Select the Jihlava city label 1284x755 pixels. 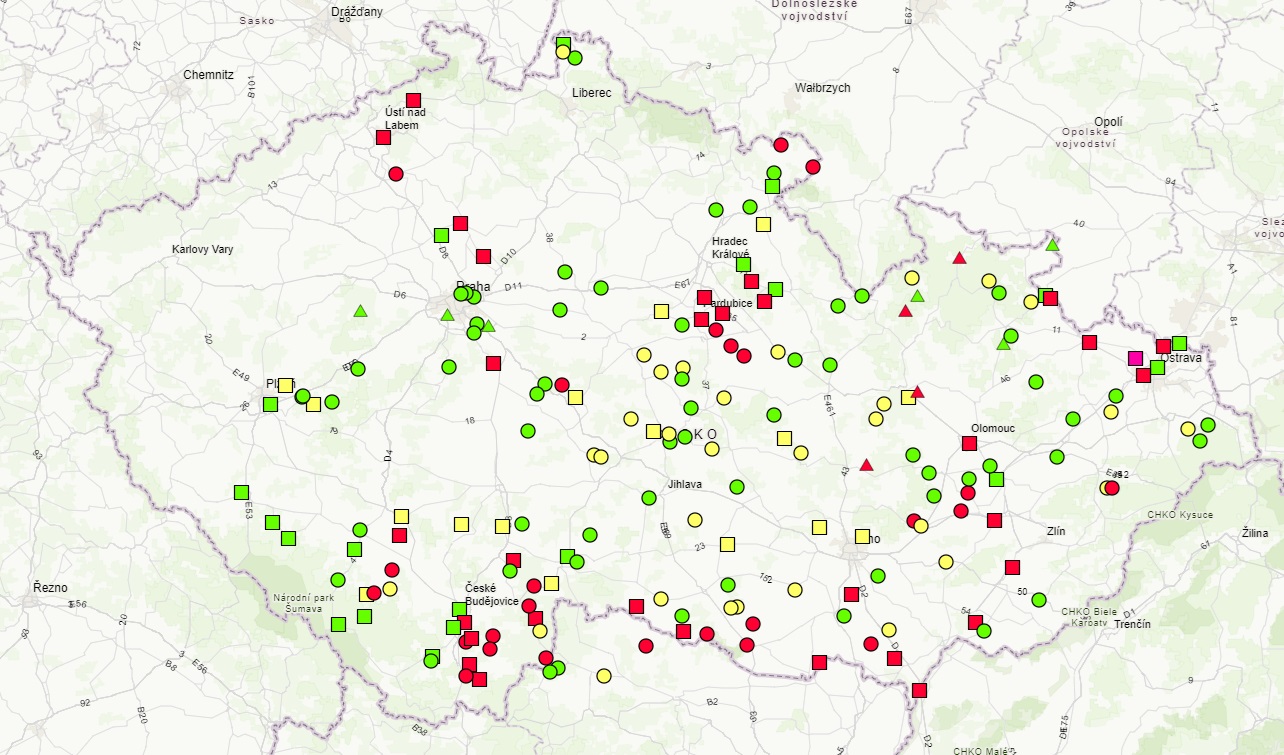click(685, 484)
